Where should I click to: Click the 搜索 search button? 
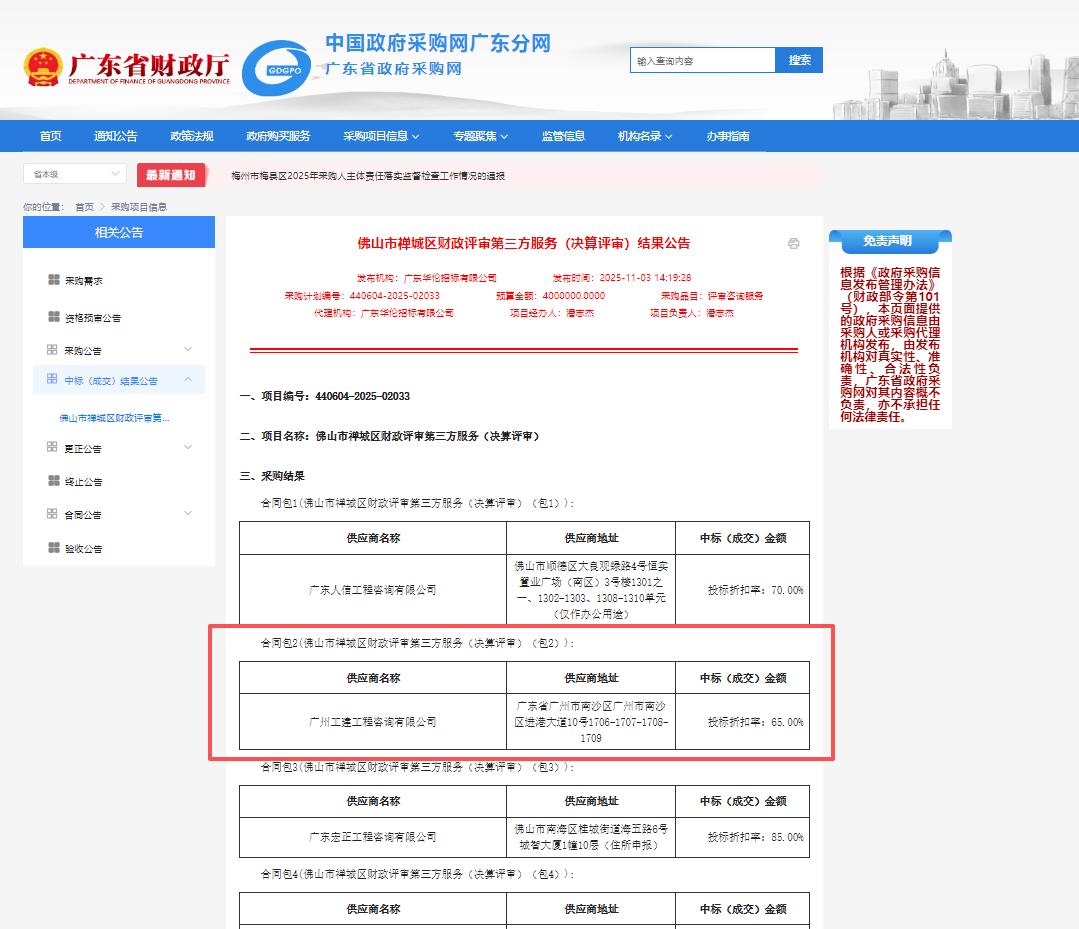point(799,60)
